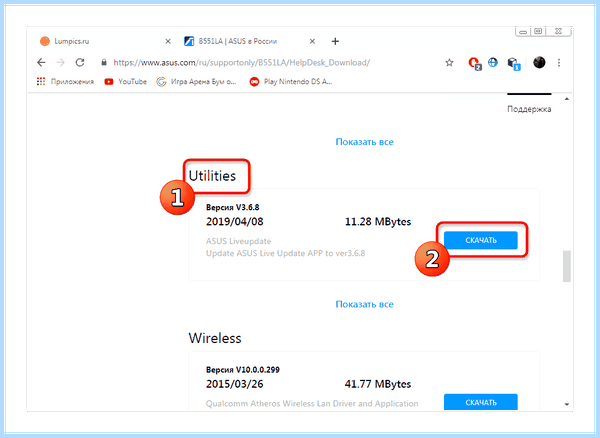
Task: Click the 2015/03/26 date
Action: 235,384
